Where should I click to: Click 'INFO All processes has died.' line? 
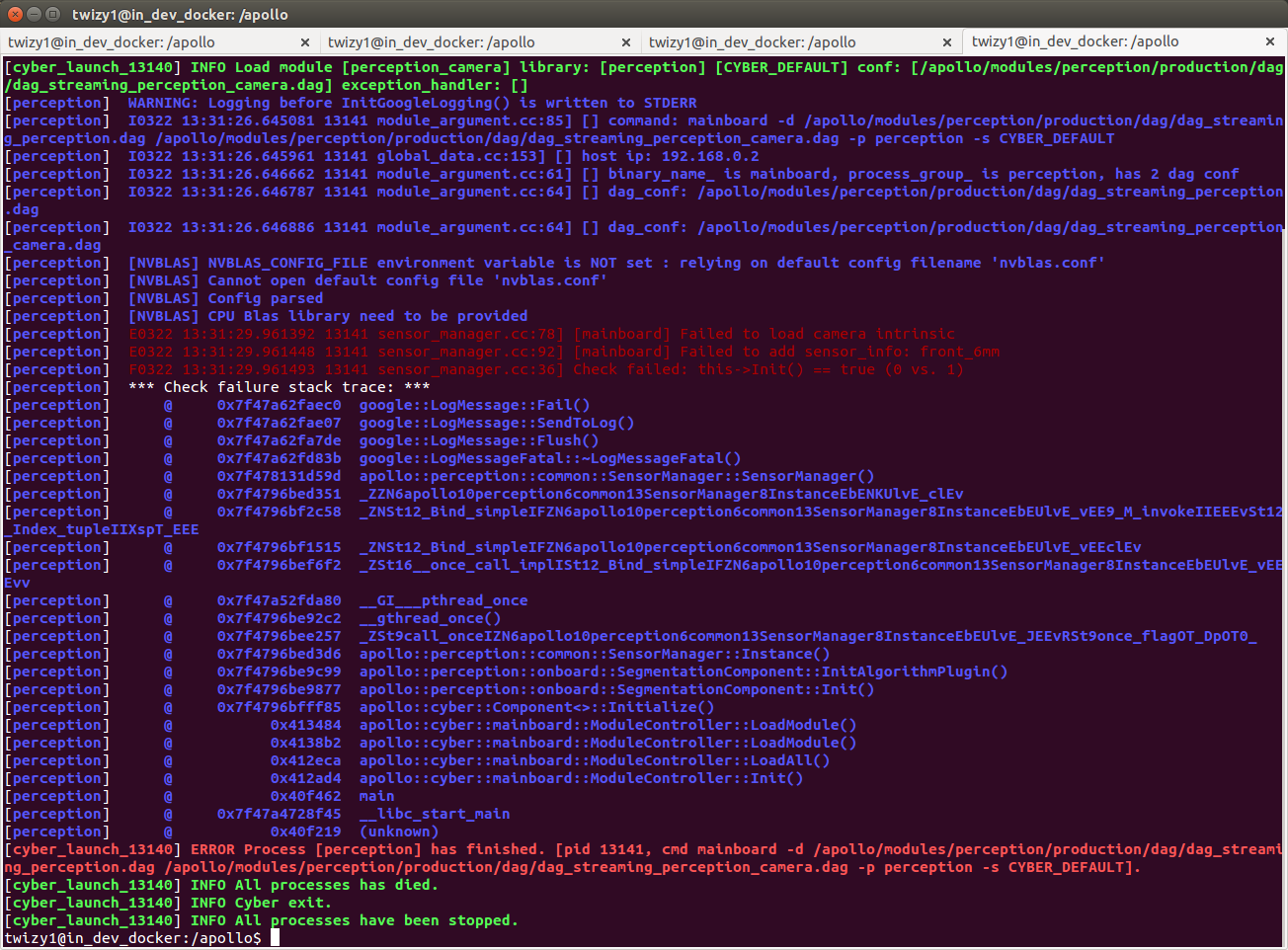(314, 885)
